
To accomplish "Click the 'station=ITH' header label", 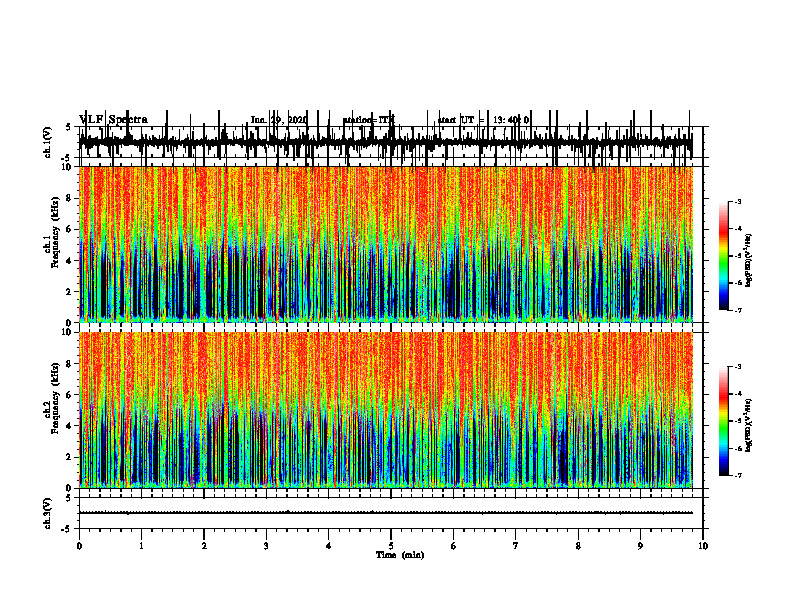I will 368,120.
